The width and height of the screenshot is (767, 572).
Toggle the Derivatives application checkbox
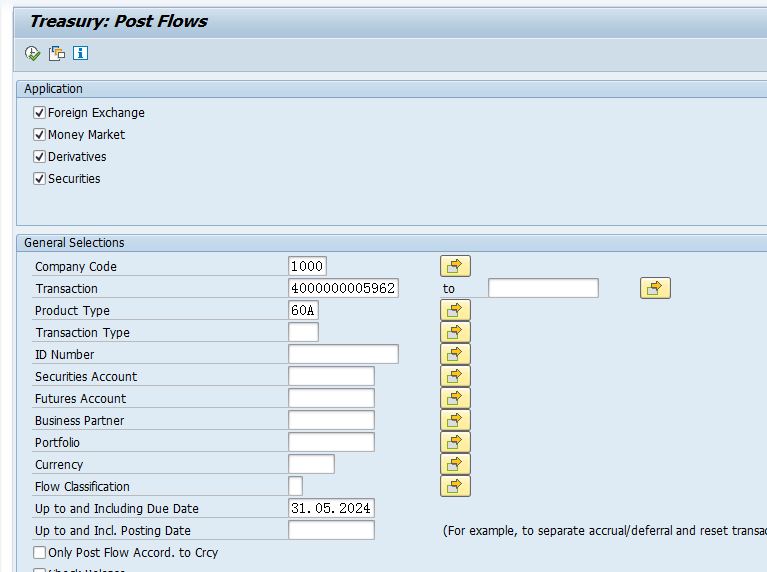point(40,157)
